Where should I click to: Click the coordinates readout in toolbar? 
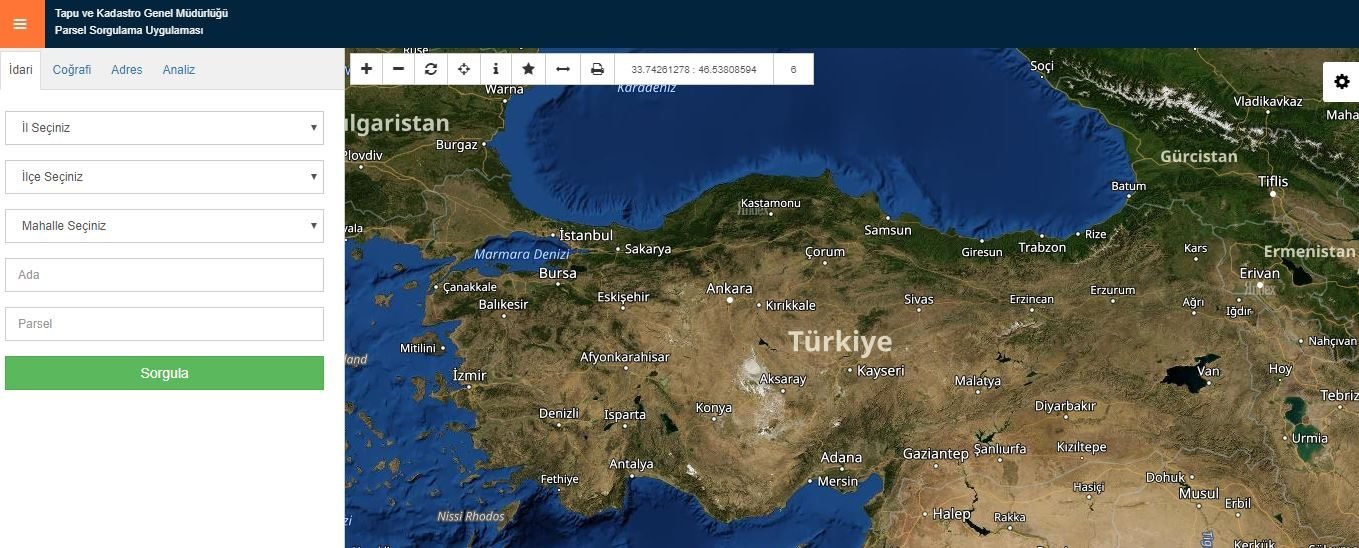click(x=694, y=70)
